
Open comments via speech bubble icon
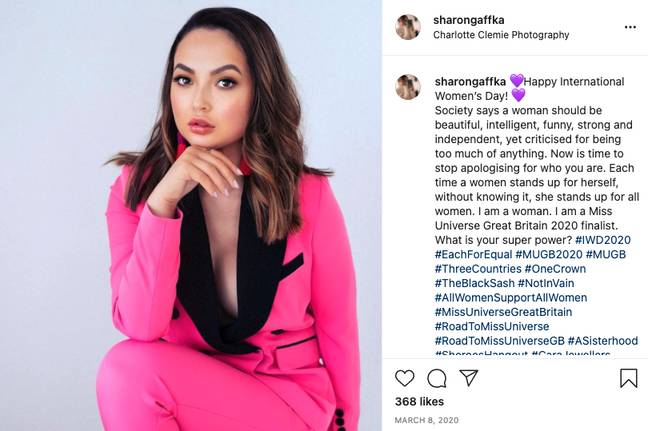click(437, 378)
